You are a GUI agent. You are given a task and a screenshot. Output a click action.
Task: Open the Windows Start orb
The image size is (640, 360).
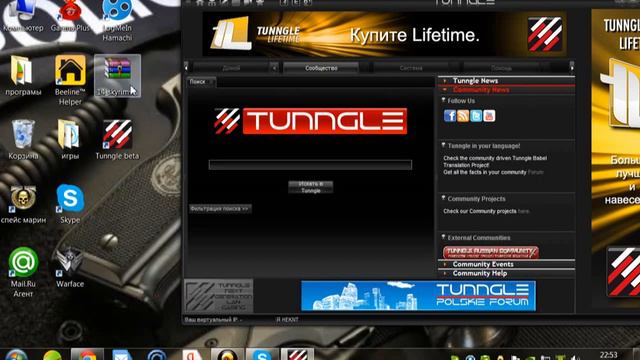16,355
